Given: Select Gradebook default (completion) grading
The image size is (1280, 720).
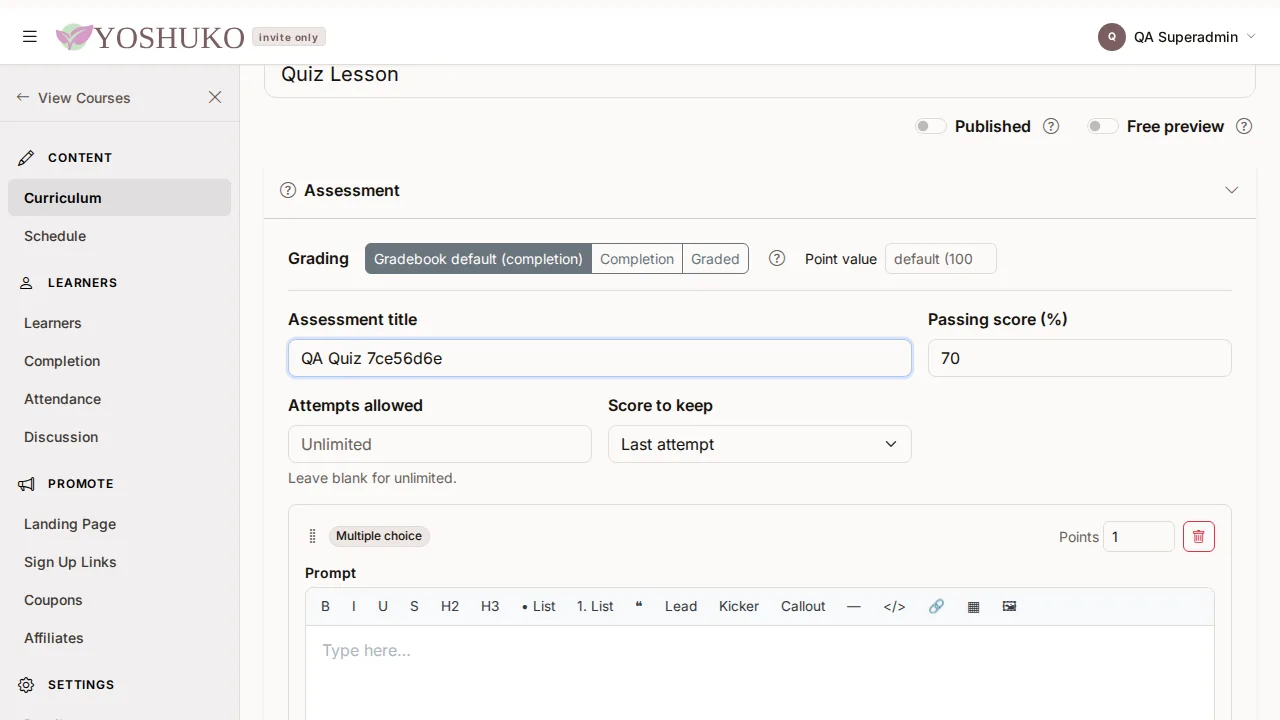Looking at the screenshot, I should [478, 259].
